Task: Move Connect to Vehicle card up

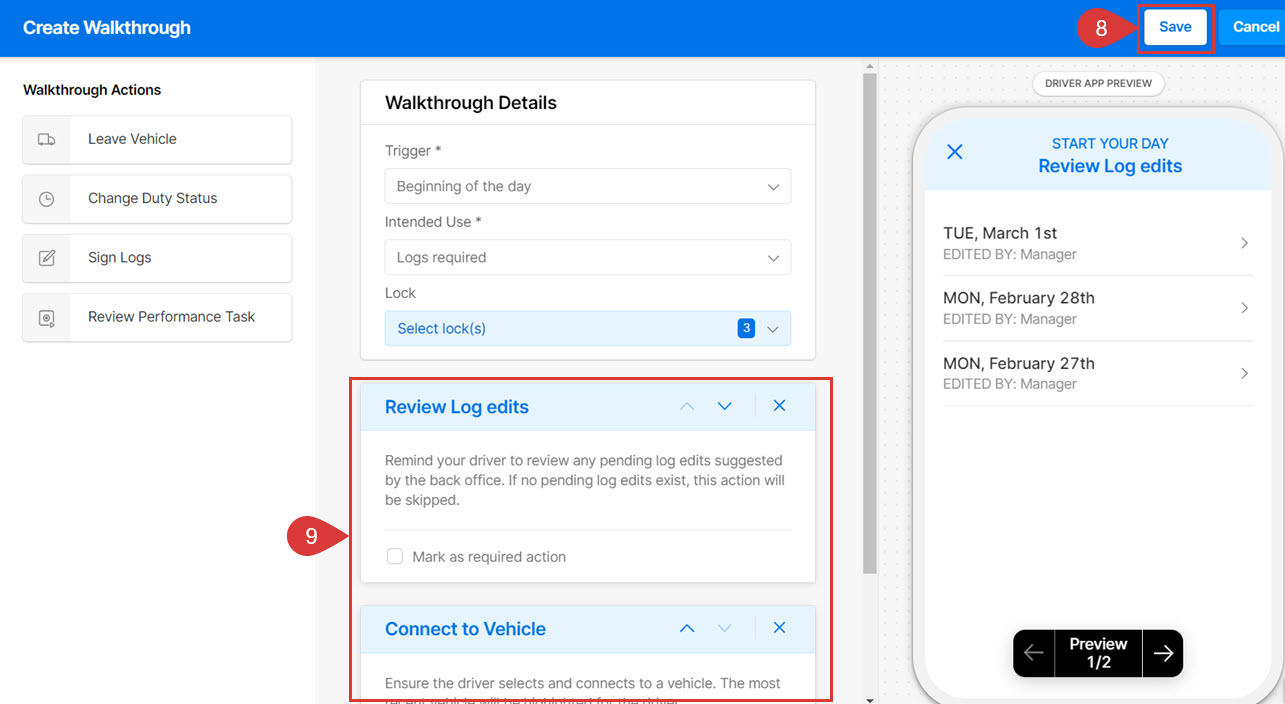Action: (687, 628)
